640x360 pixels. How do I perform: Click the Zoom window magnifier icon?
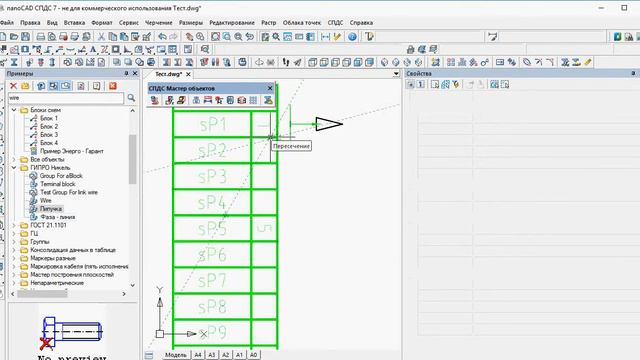click(227, 37)
